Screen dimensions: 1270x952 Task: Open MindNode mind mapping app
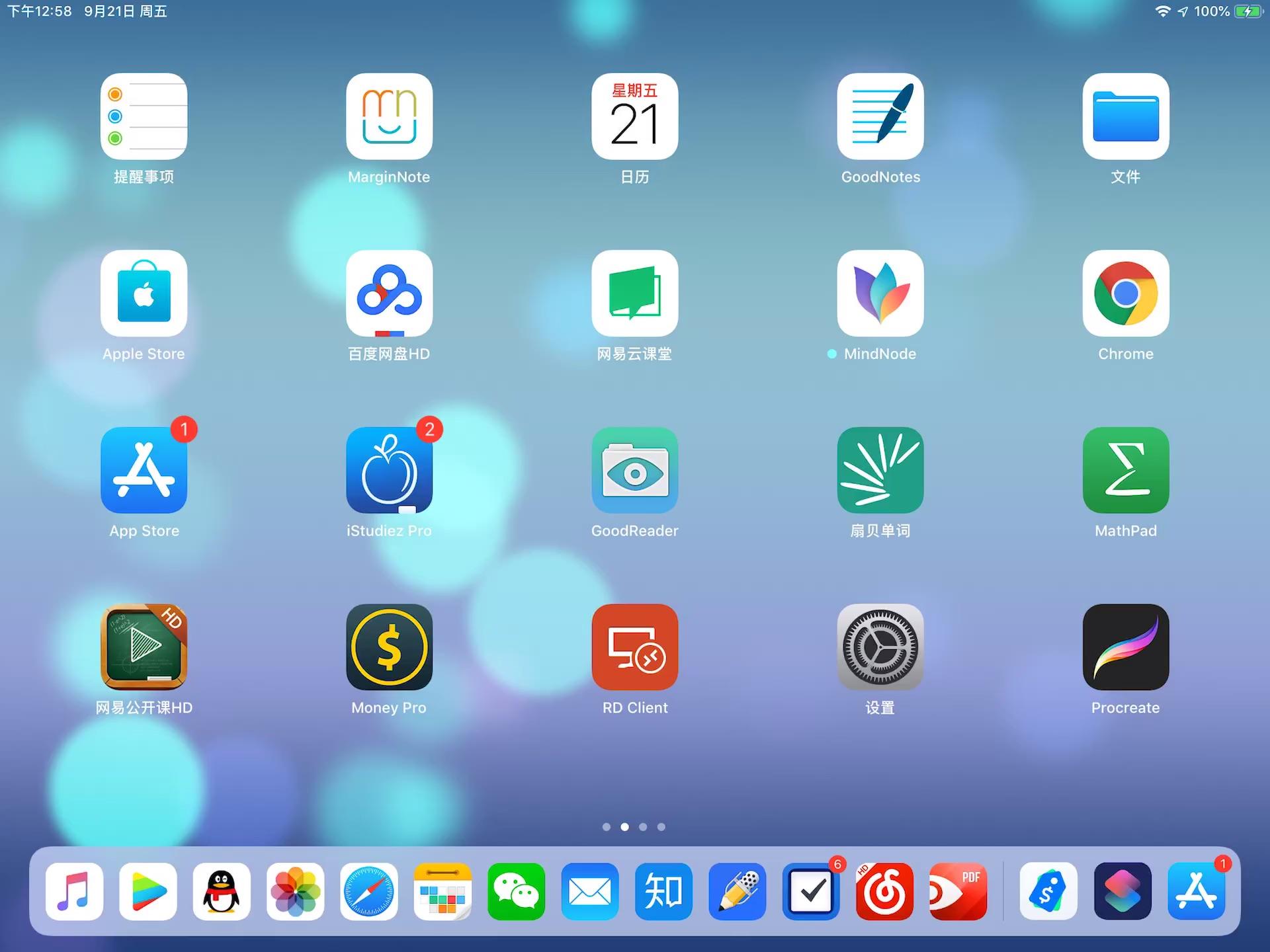click(x=880, y=294)
